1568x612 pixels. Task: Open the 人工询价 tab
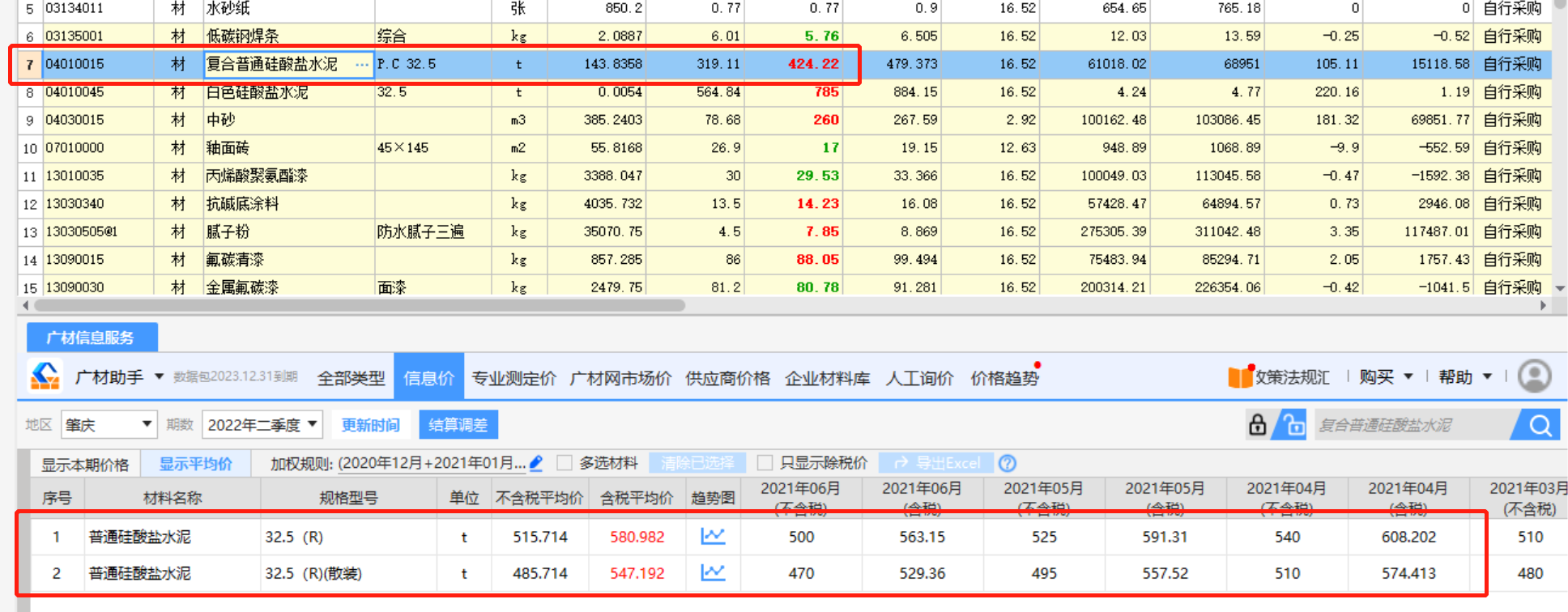coord(919,378)
